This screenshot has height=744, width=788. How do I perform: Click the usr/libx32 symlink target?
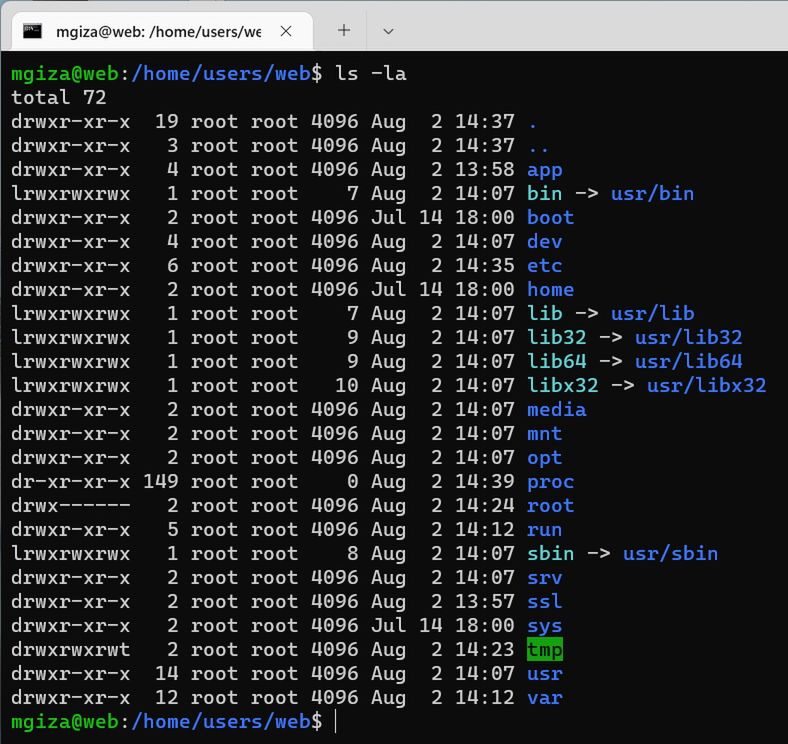[706, 386]
